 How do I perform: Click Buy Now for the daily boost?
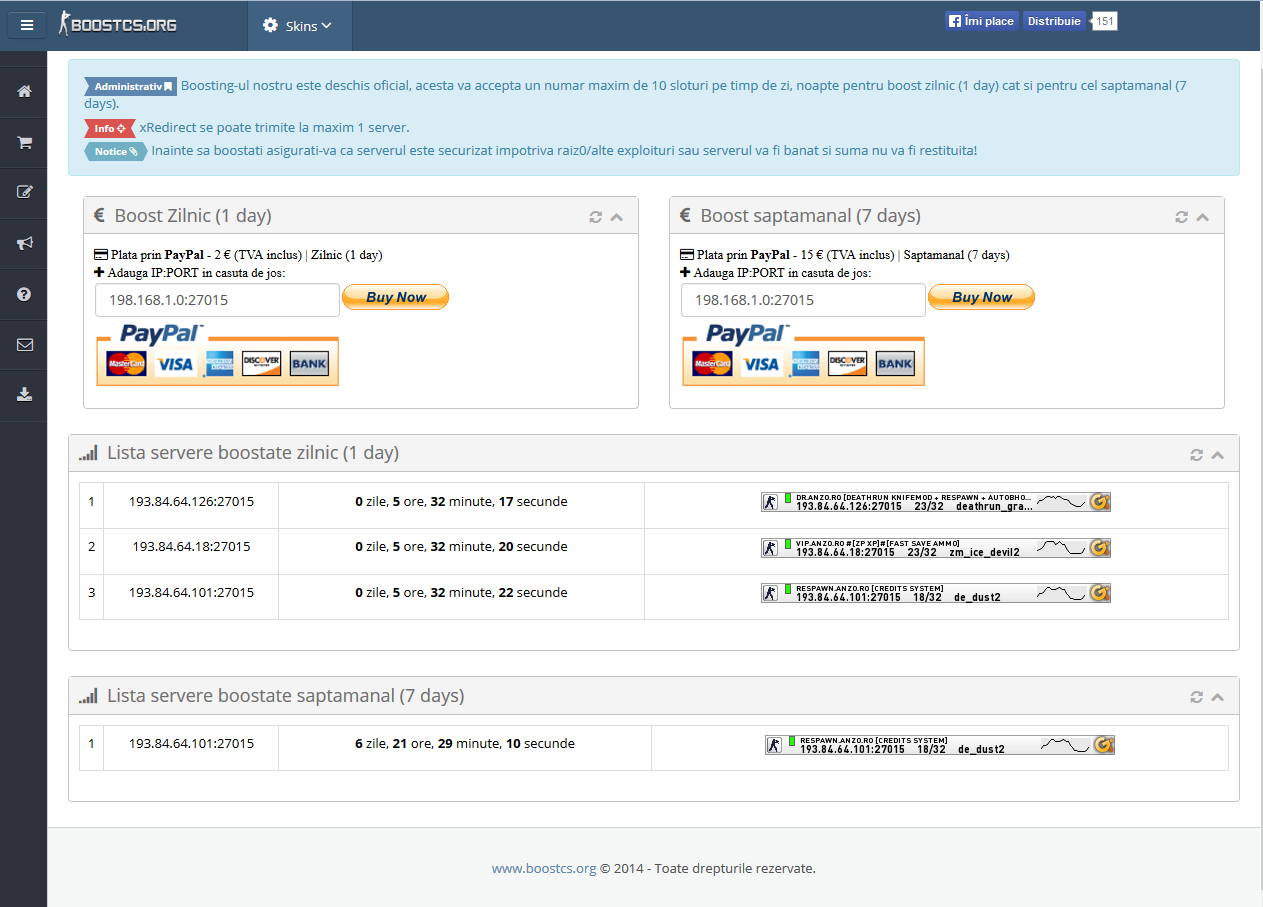(396, 297)
